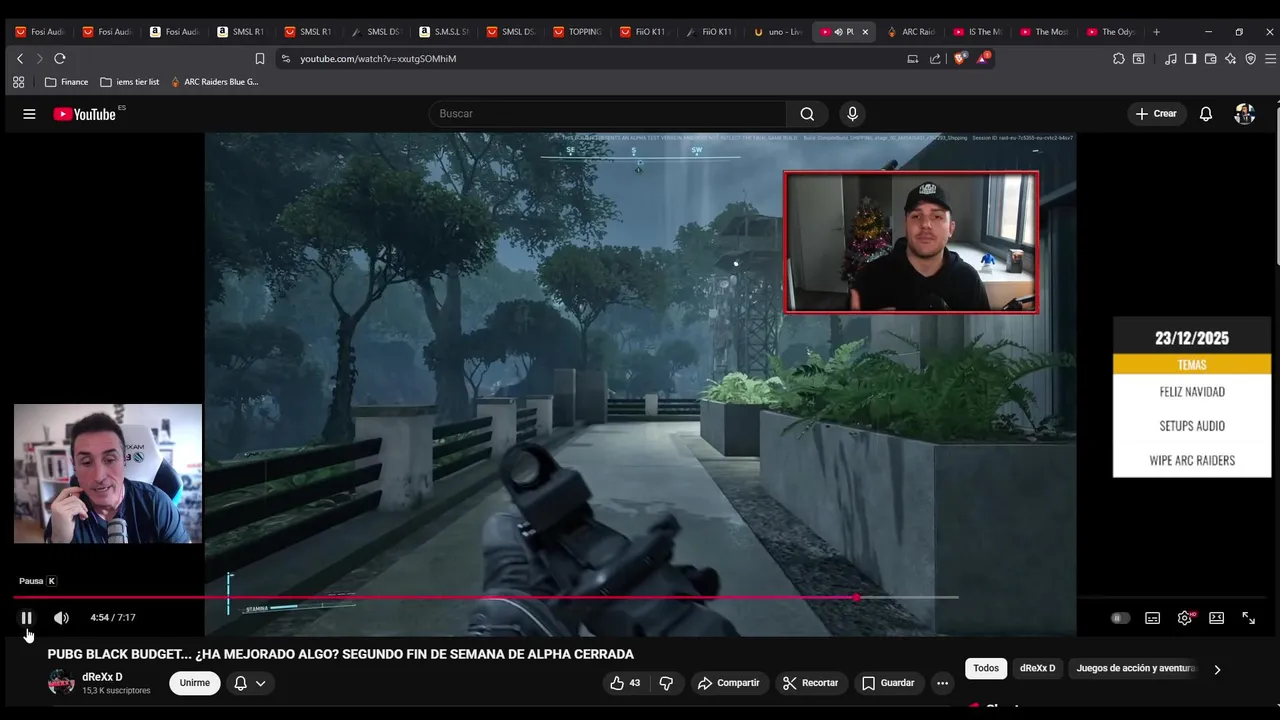Open the dReXx D channel name link

[x=102, y=677]
